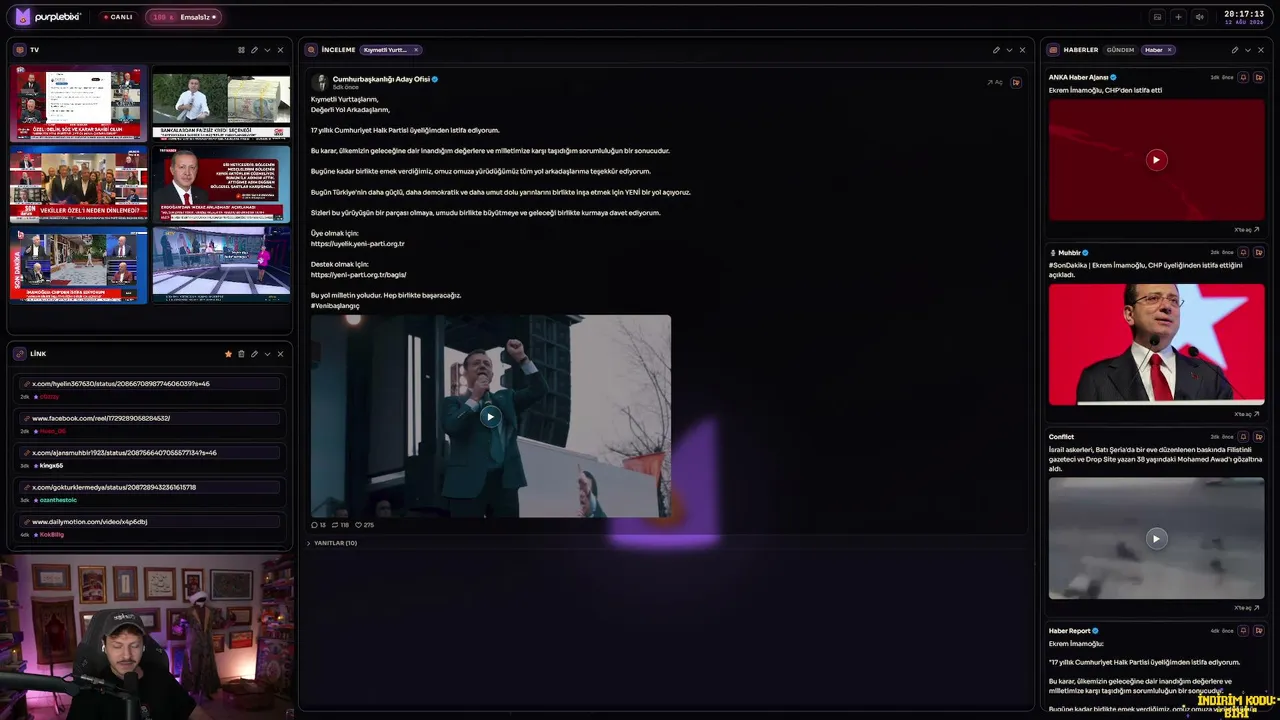Image resolution: width=1280 pixels, height=720 pixels.
Task: Delete links with the trash icon
Action: [x=241, y=354]
